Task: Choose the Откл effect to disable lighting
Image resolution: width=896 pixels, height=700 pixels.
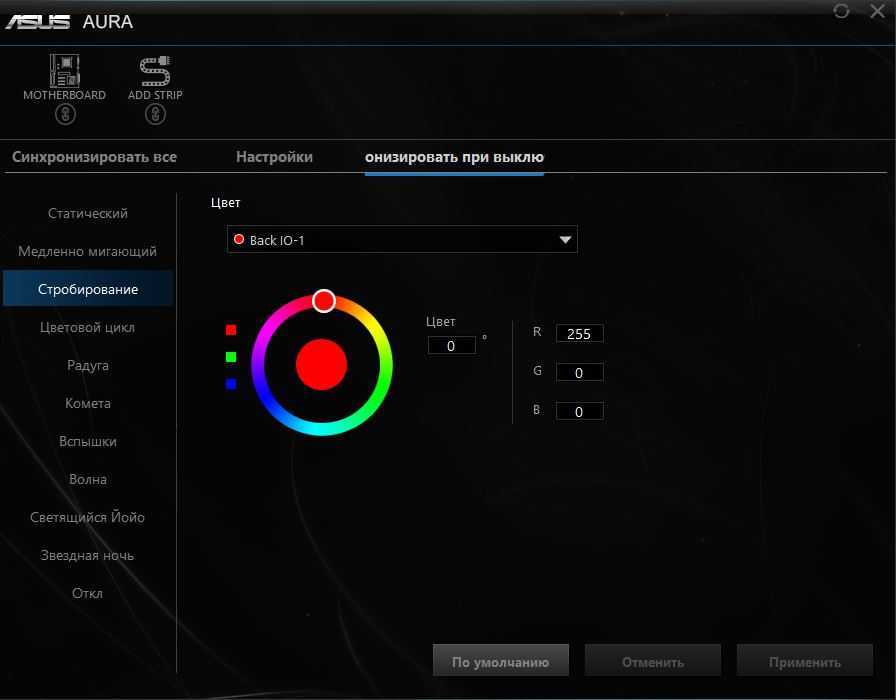Action: point(88,594)
